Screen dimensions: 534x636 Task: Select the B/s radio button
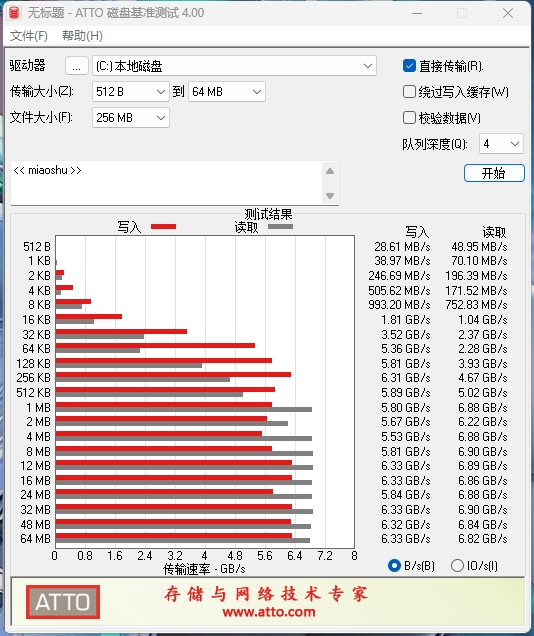(x=394, y=565)
